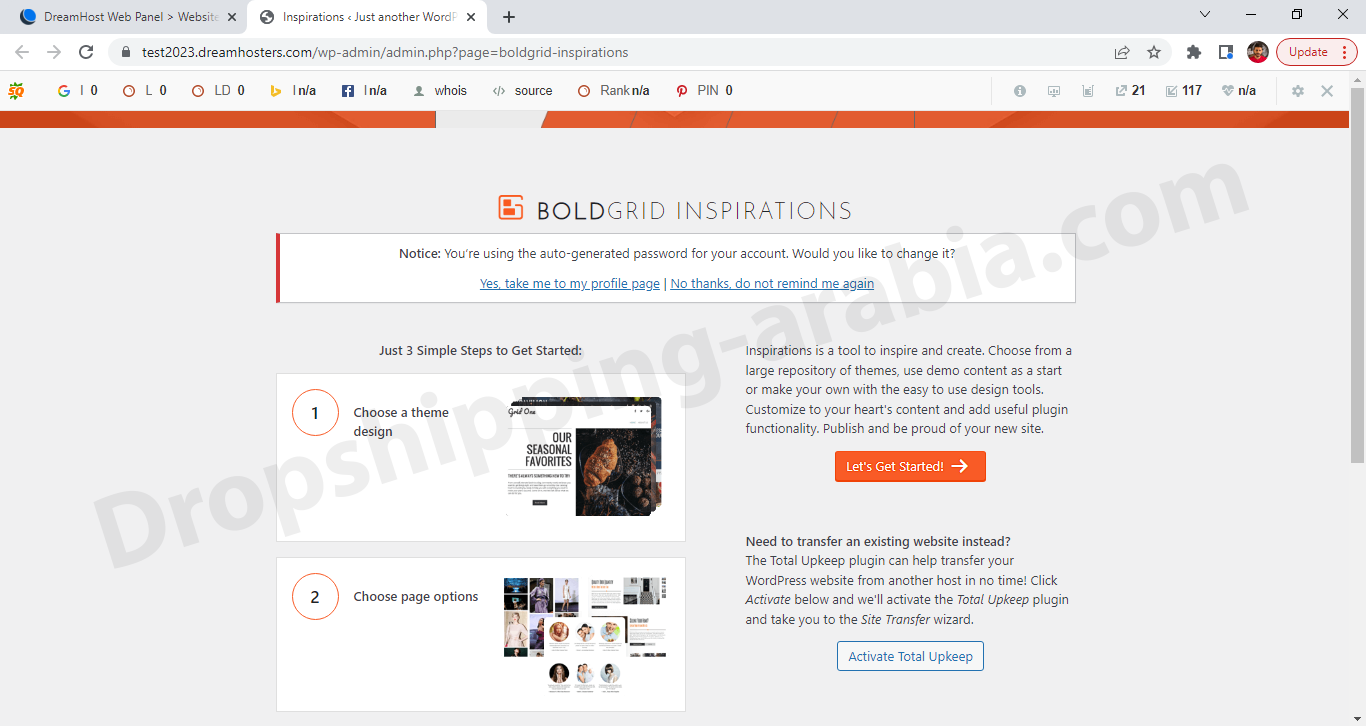This screenshot has width=1366, height=726.
Task: Share this page via address bar icon
Action: pyautogui.click(x=1122, y=52)
